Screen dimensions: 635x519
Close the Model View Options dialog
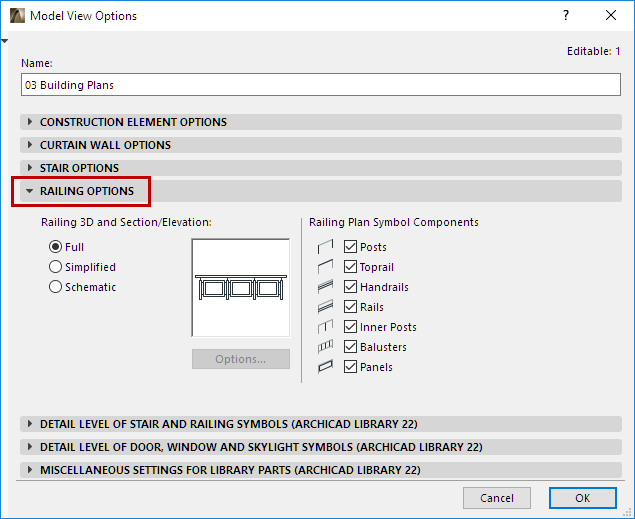[611, 15]
